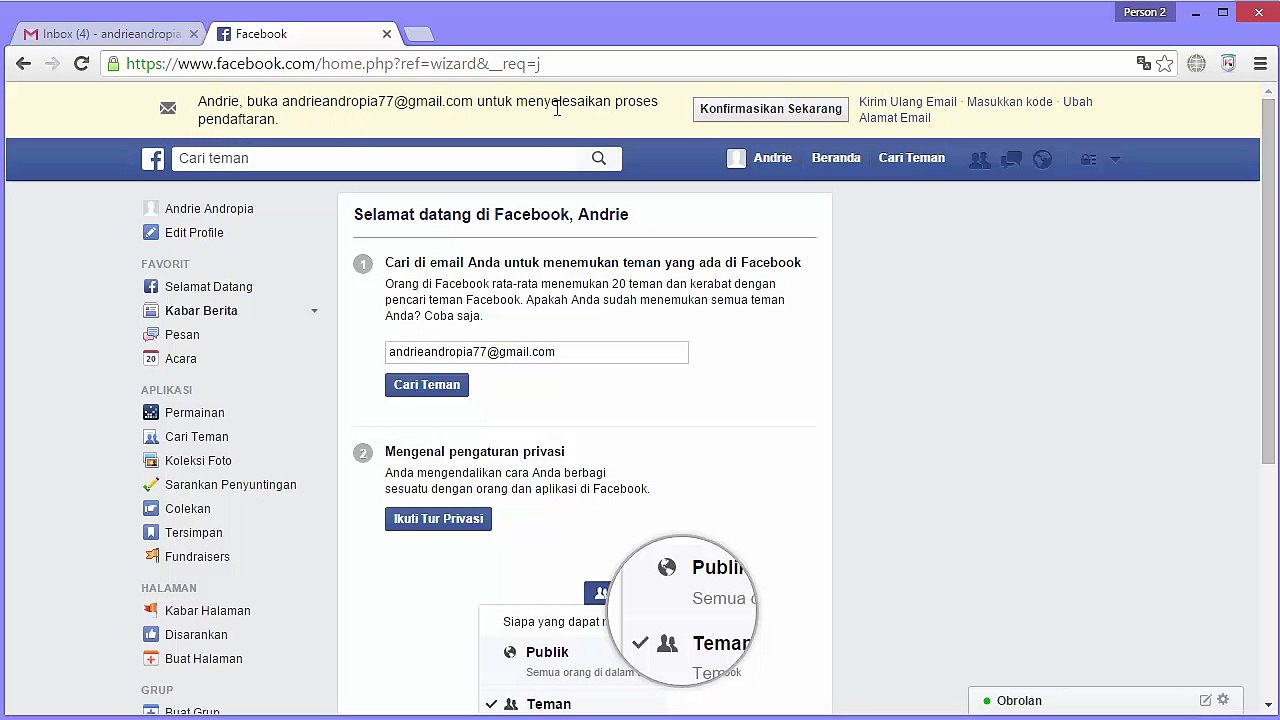The width and height of the screenshot is (1280, 720).
Task: Open the Andrie profile link in the top bar
Action: coord(772,158)
